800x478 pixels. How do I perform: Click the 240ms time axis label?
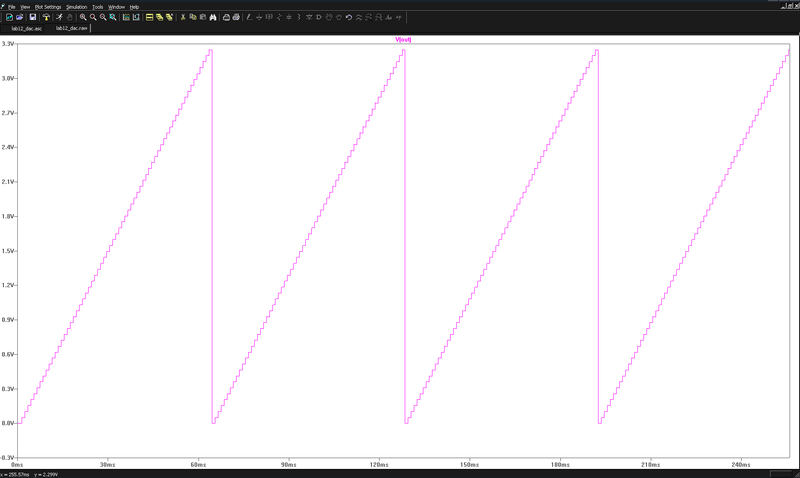[741, 465]
